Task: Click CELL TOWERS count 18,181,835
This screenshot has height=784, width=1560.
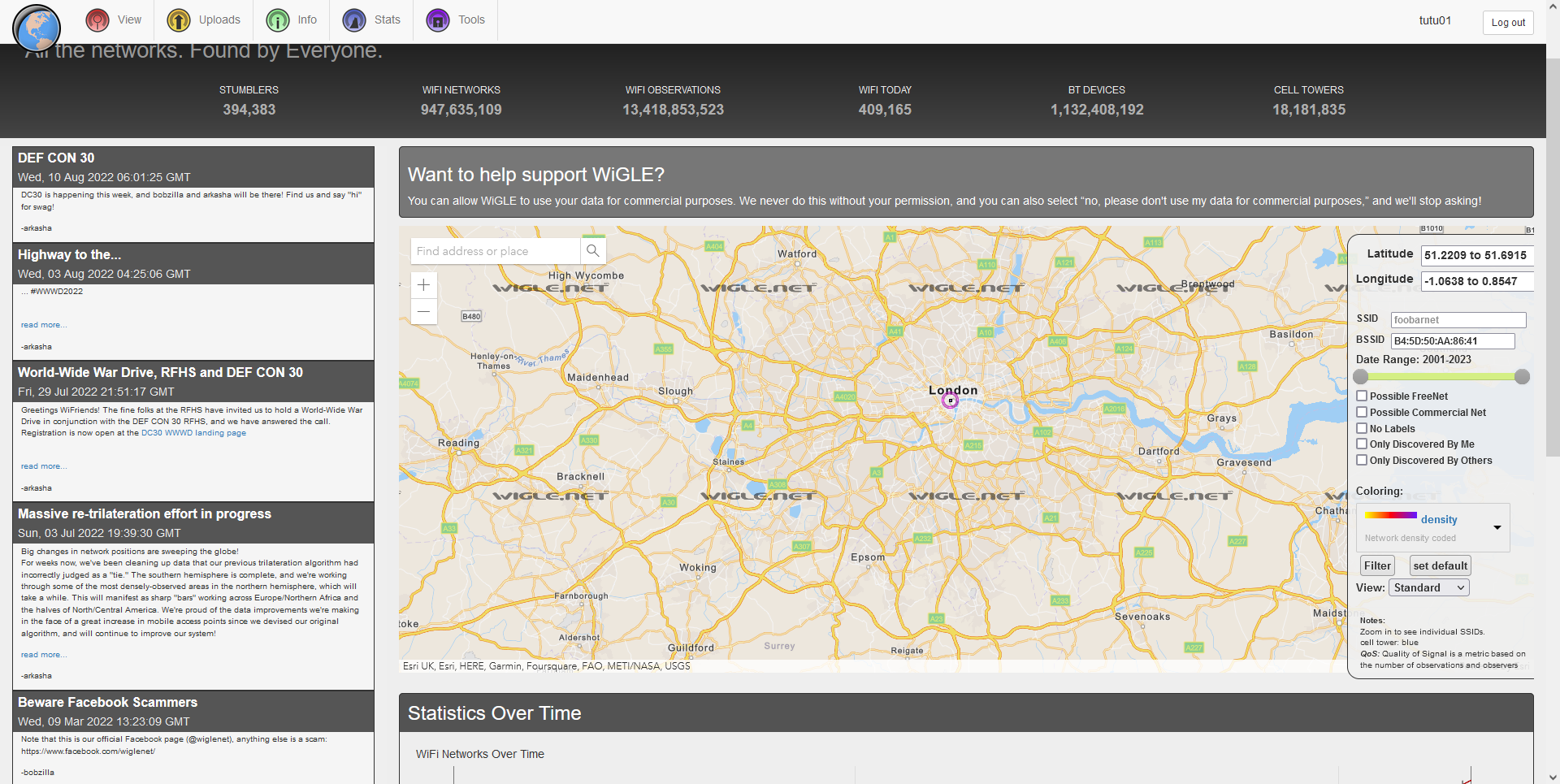Action: click(1309, 110)
